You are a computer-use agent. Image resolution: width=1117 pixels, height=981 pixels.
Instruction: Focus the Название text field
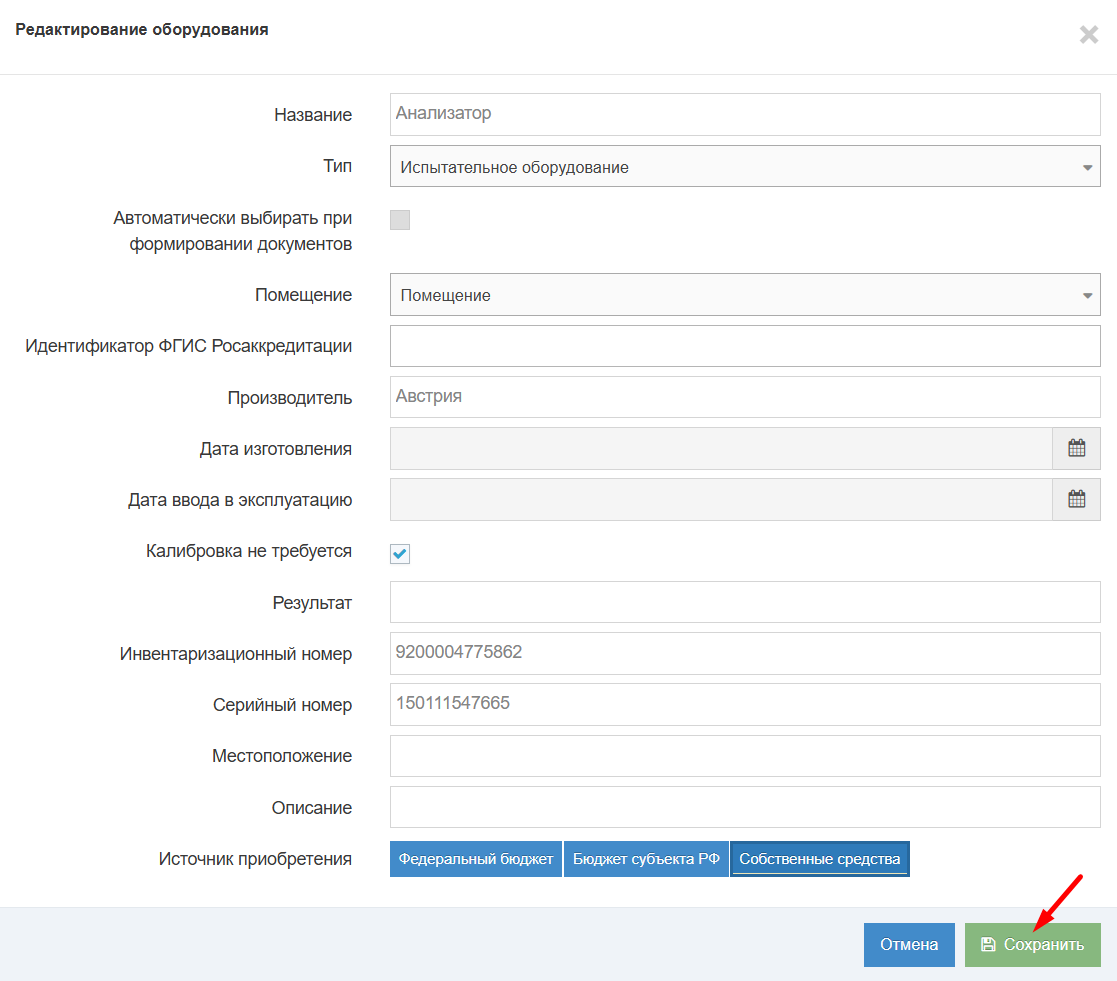tap(744, 114)
